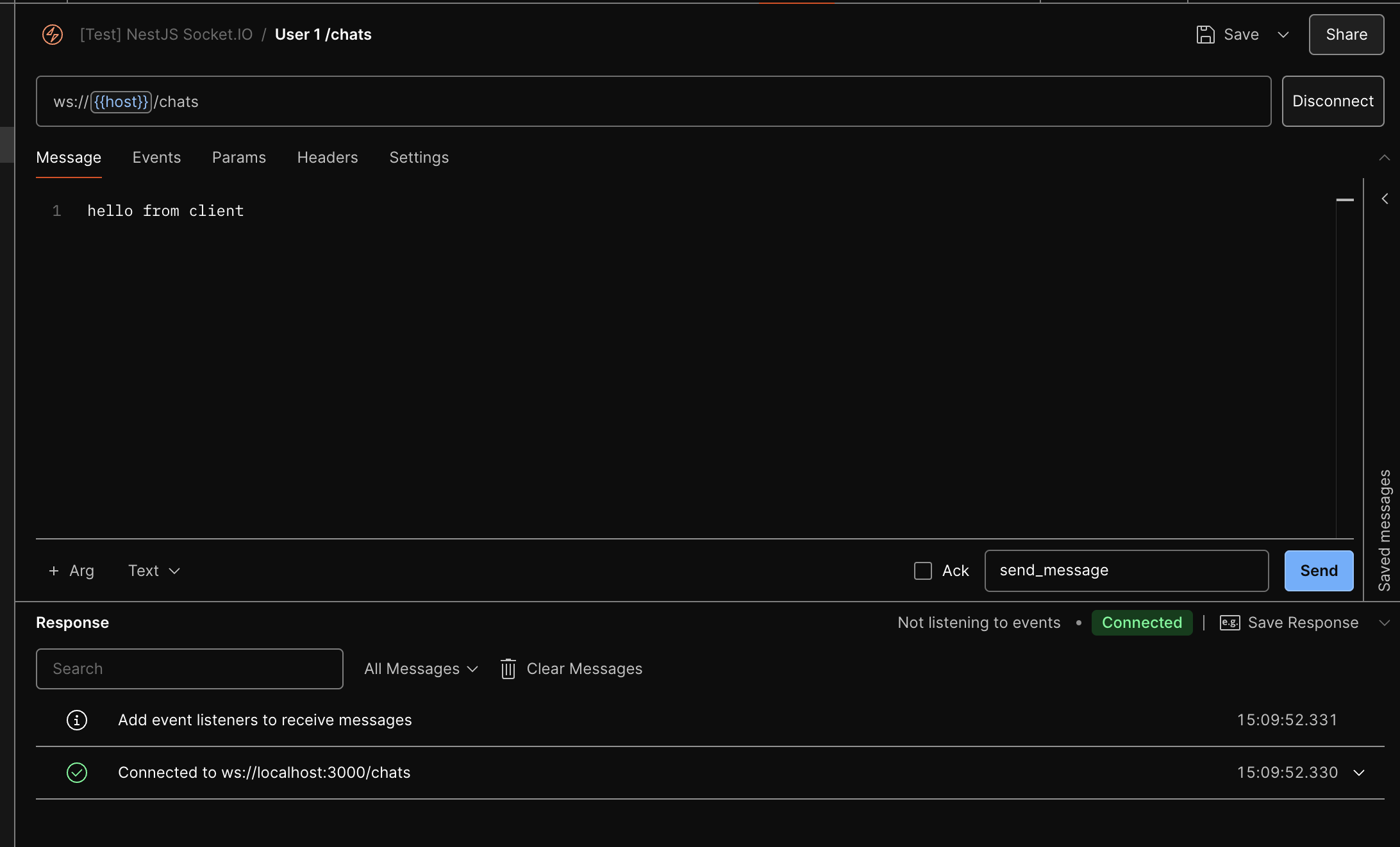Click the Socket.IO request icon in breadcrumb

53,35
